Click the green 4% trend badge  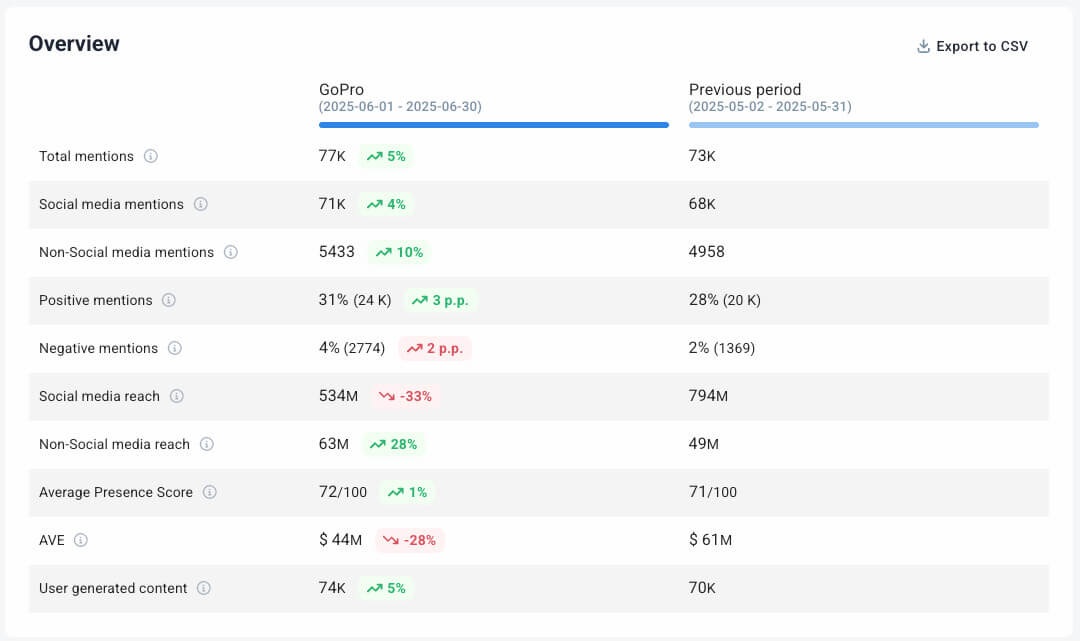(386, 204)
